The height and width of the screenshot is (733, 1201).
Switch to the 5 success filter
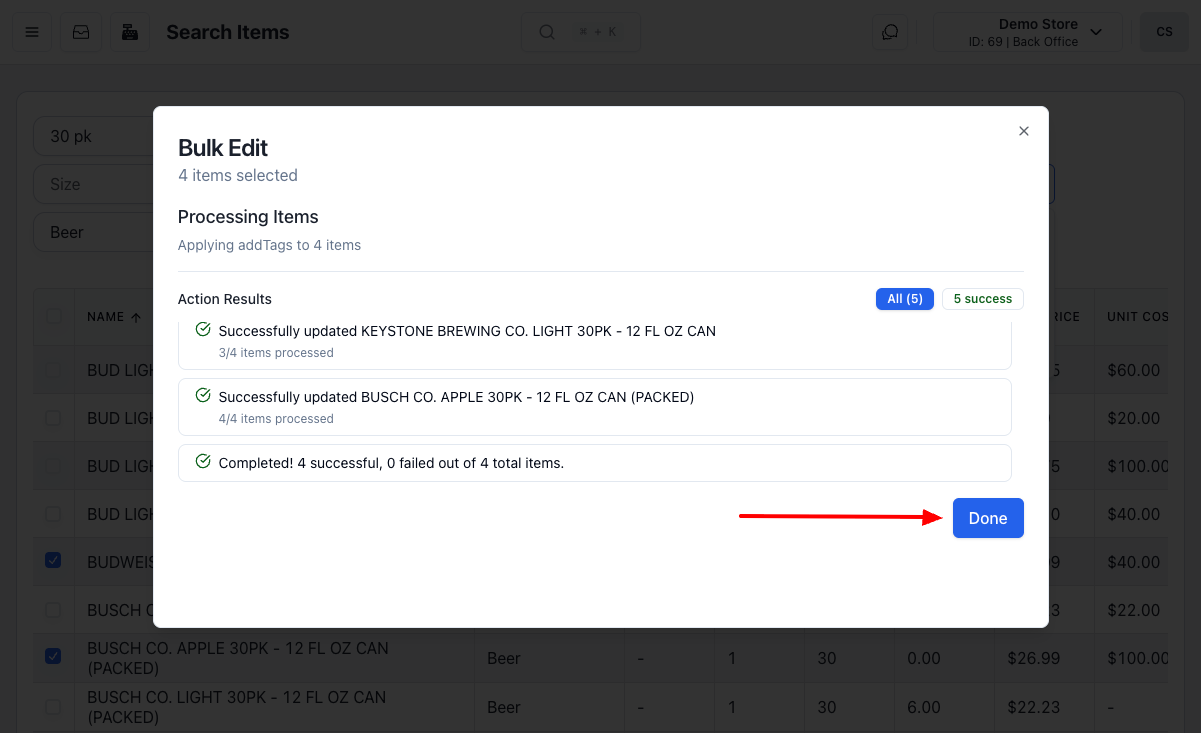pos(982,299)
